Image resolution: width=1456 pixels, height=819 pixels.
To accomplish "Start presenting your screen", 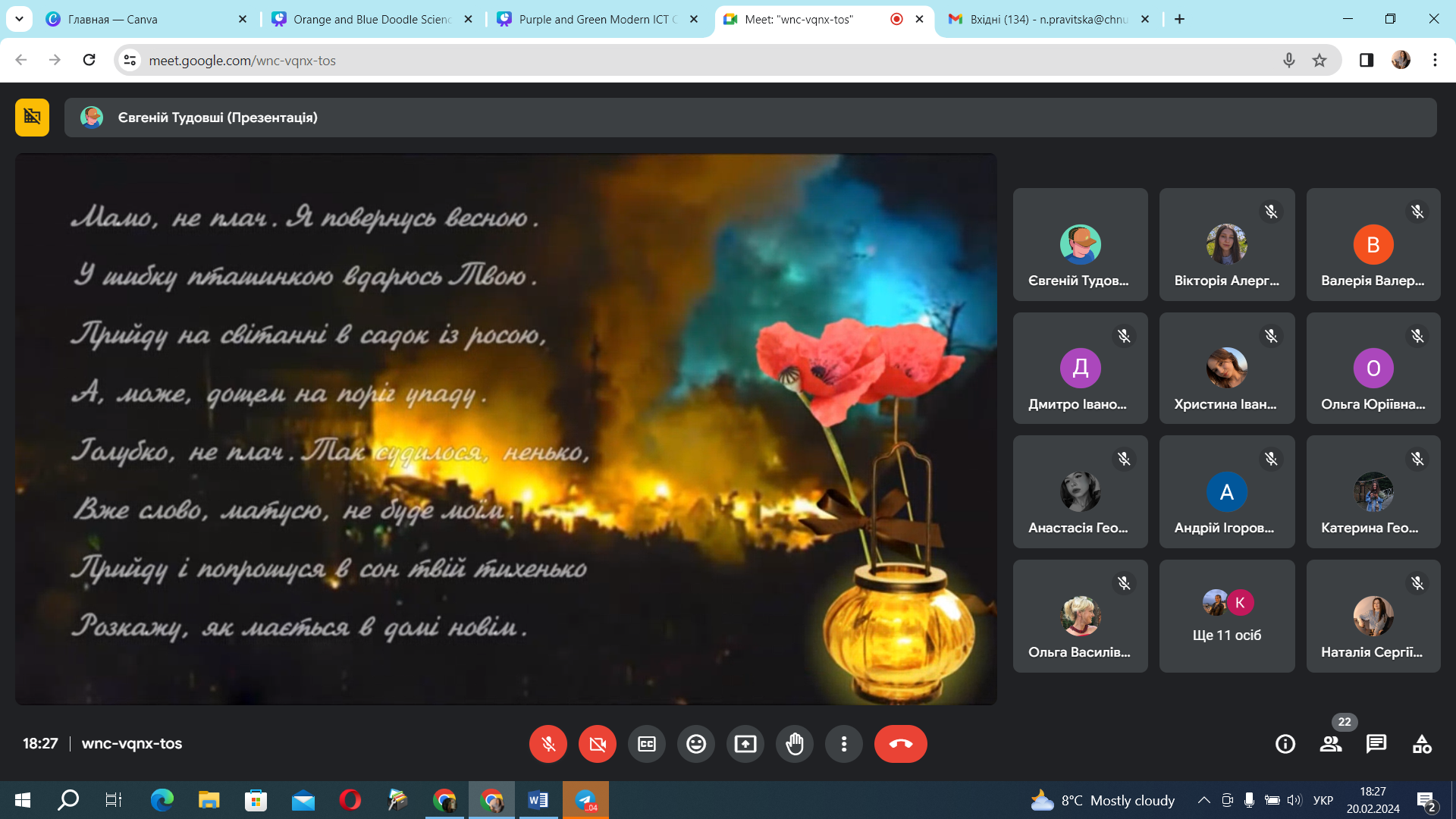I will coord(745,744).
